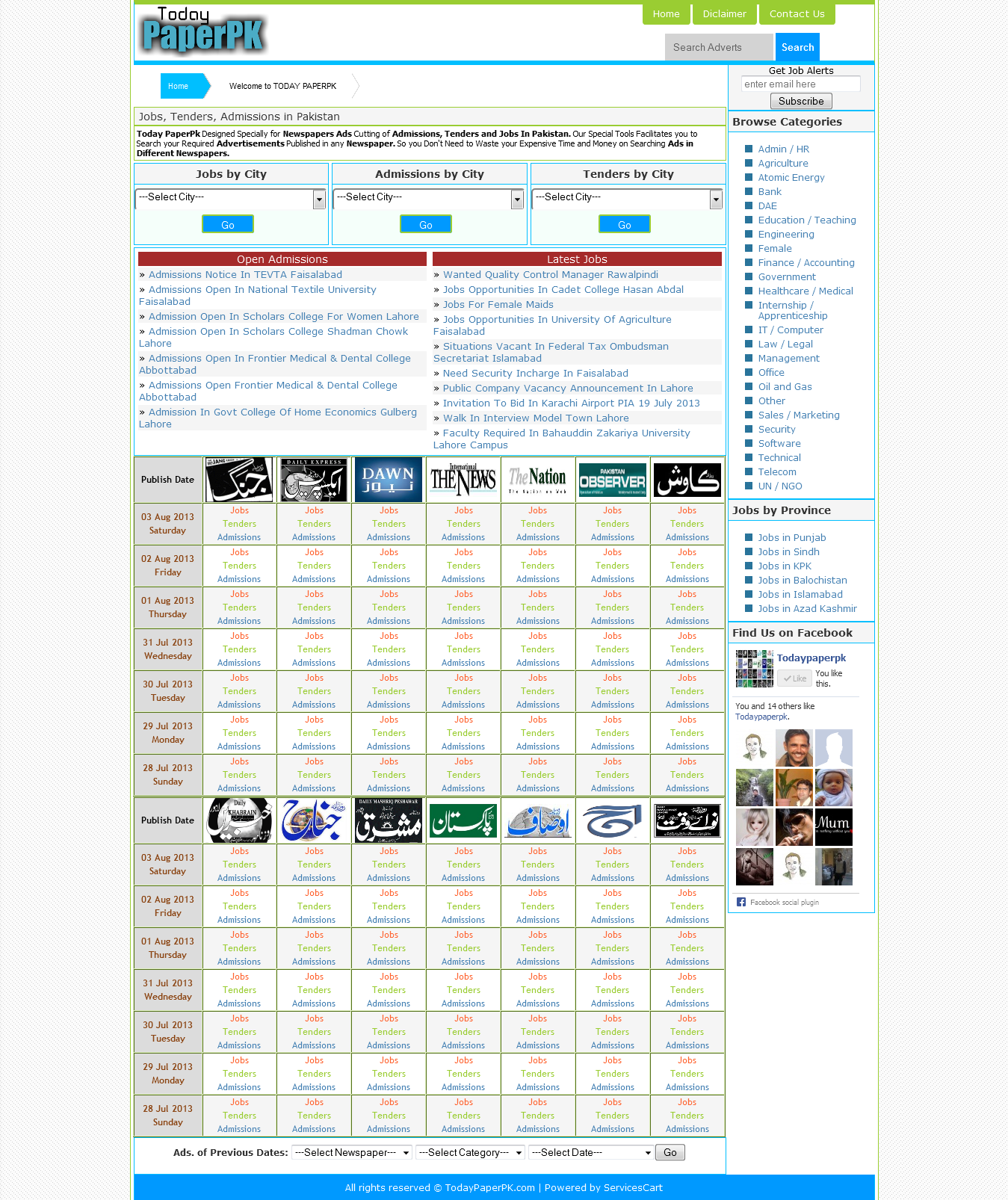Open the IT / Computer category
Screen dimensions: 1008x1200
tap(791, 330)
